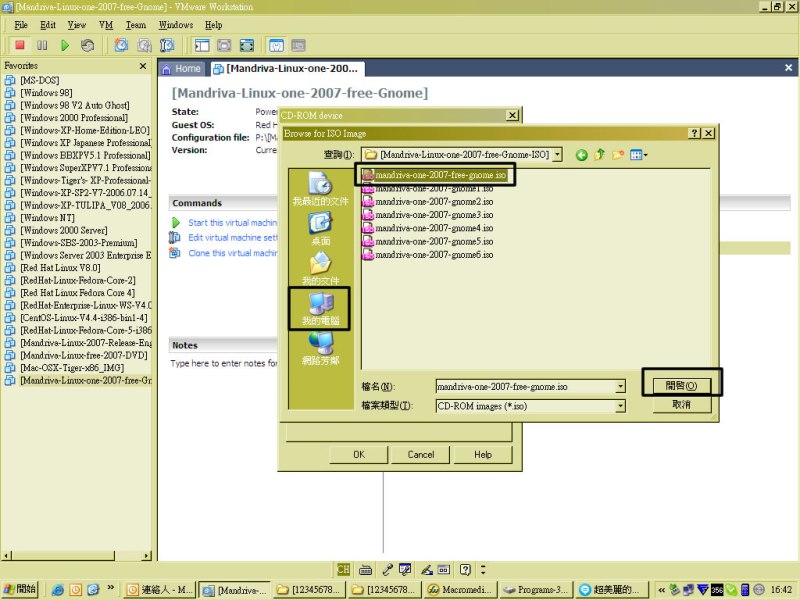Select [MS-DOS] in the Favorites list
Viewport: 800px width, 600px height.
(39, 80)
